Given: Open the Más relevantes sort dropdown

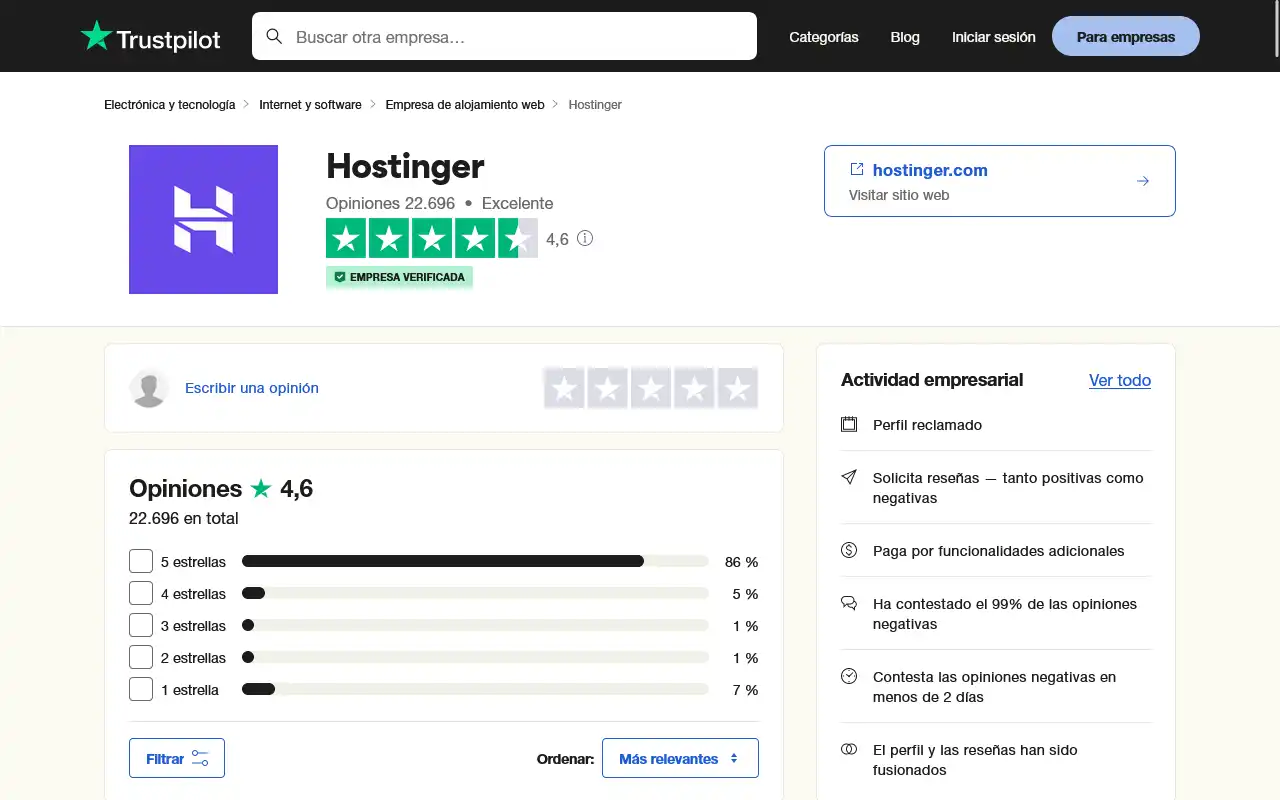Looking at the screenshot, I should point(680,758).
